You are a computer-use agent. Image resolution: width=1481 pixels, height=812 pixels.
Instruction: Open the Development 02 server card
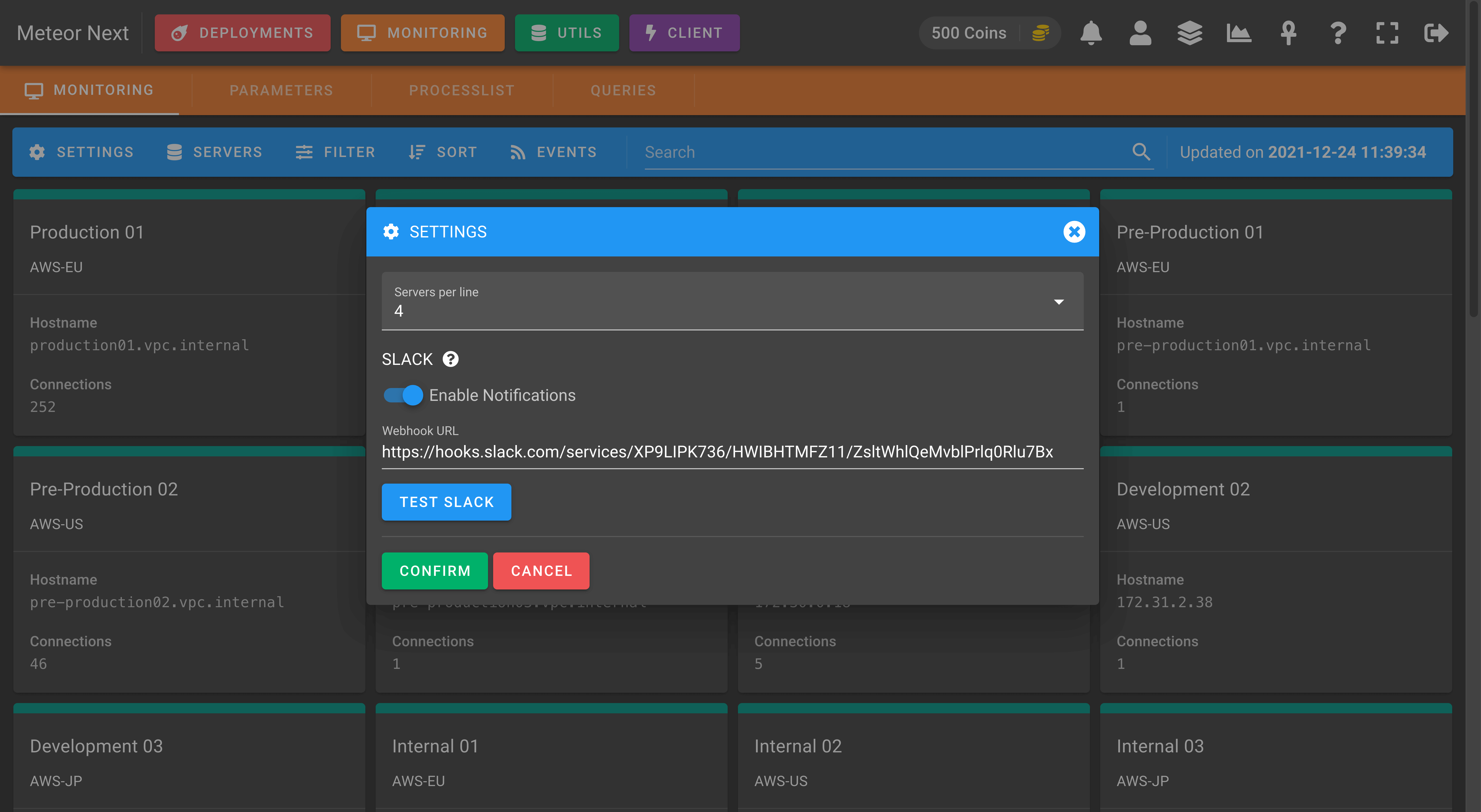1276,569
